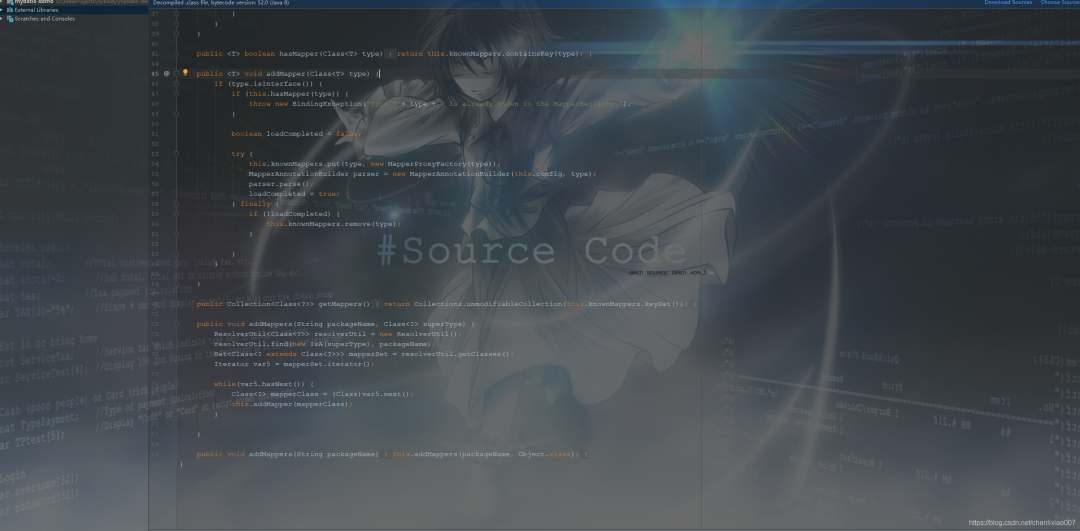Expand the folded addMappers packageName method on line 85
Screen dimensions: 1080x531
(x=176, y=455)
